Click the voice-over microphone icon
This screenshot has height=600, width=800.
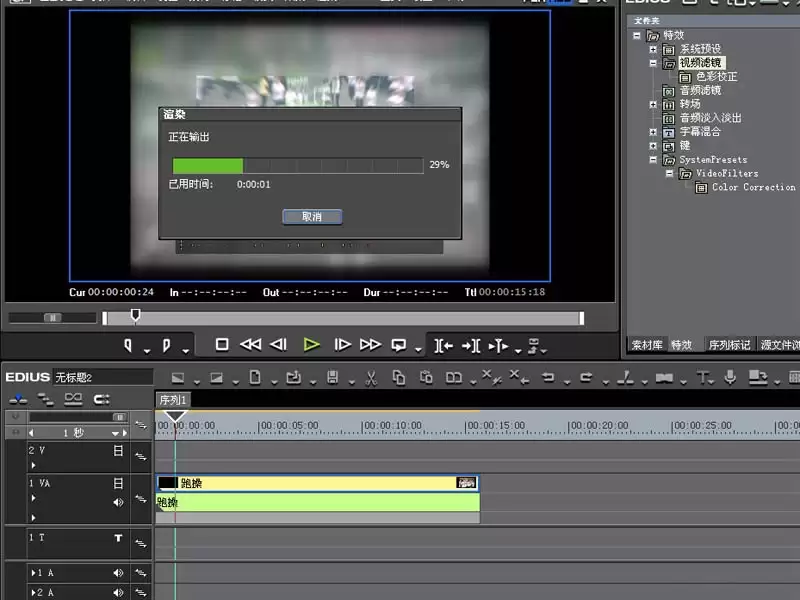point(730,377)
